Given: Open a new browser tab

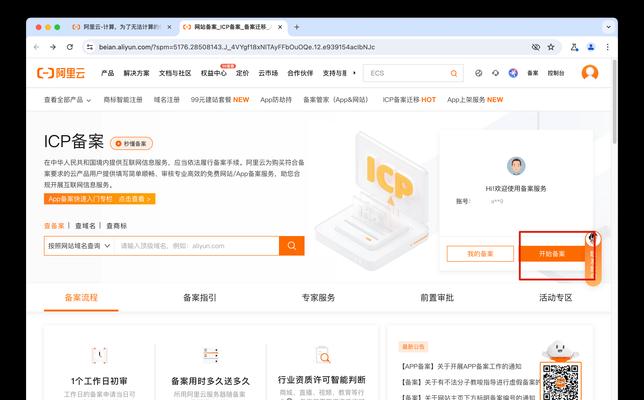Looking at the screenshot, I should point(297,27).
